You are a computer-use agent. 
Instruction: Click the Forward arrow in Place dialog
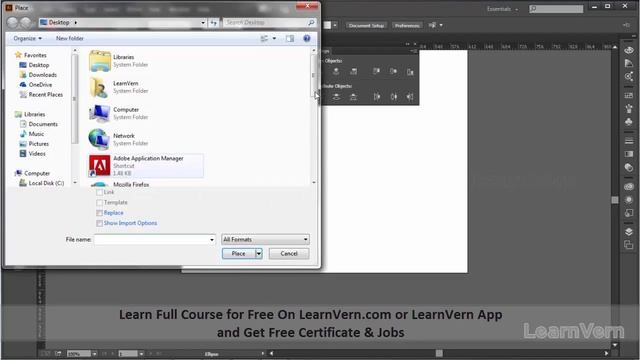(x=26, y=22)
